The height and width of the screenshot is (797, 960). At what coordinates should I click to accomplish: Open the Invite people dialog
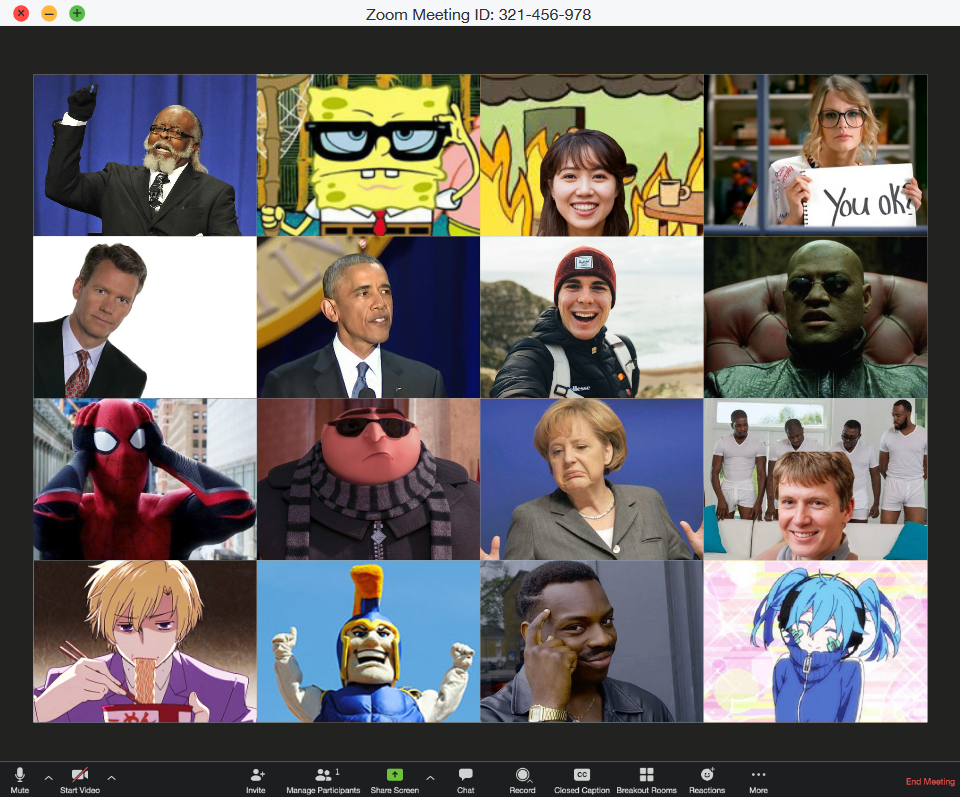[x=256, y=780]
